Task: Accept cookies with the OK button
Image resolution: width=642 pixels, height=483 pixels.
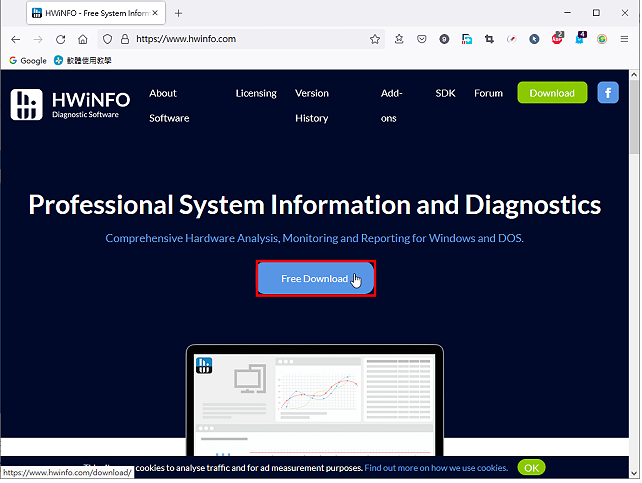Action: [531, 468]
